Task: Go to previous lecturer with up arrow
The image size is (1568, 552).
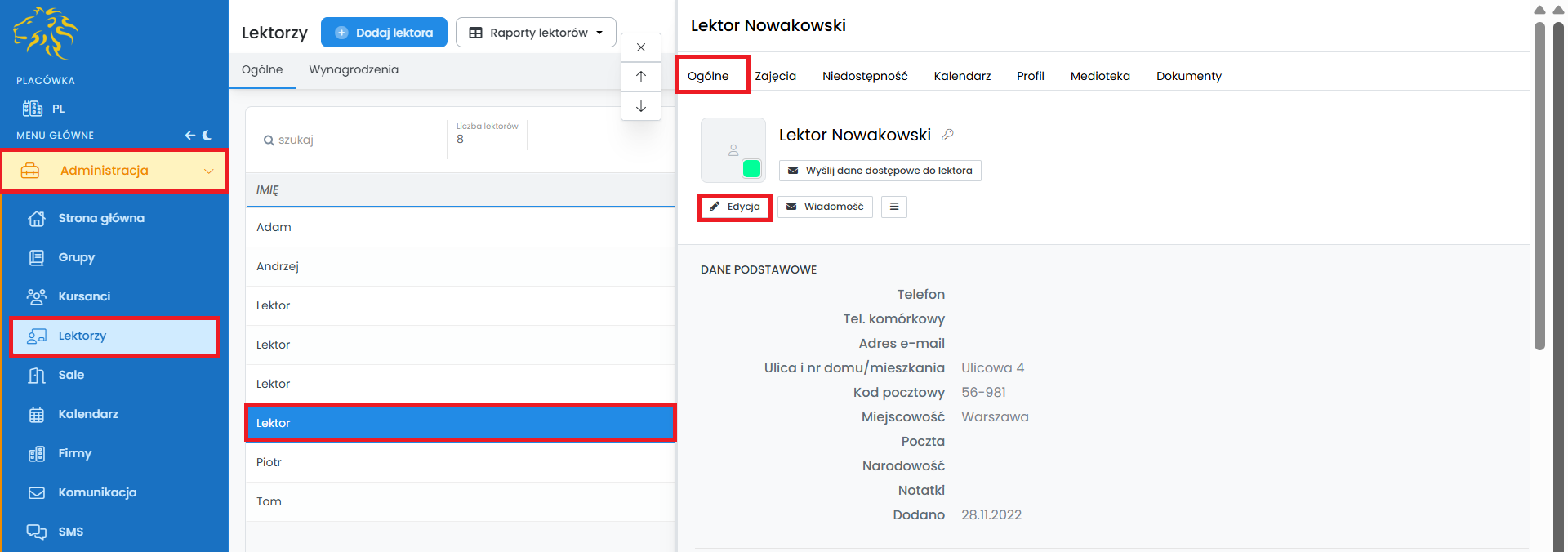Action: 641,77
